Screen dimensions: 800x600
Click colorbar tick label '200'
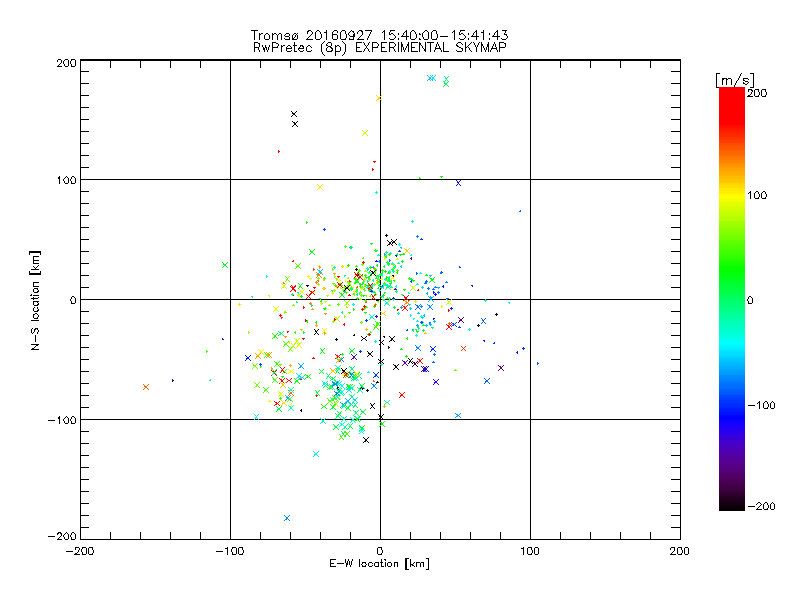(x=757, y=93)
